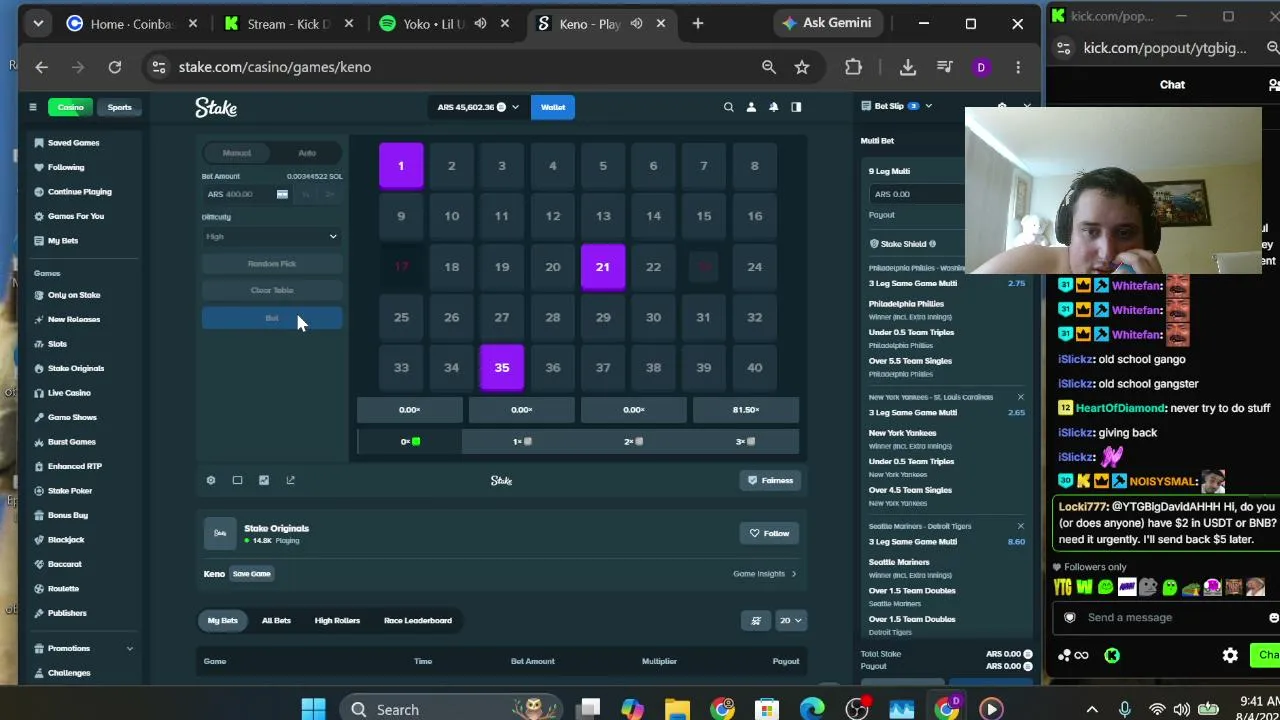1280x720 pixels.
Task: Expand the Bet Slip dropdown
Action: pyautogui.click(x=928, y=106)
